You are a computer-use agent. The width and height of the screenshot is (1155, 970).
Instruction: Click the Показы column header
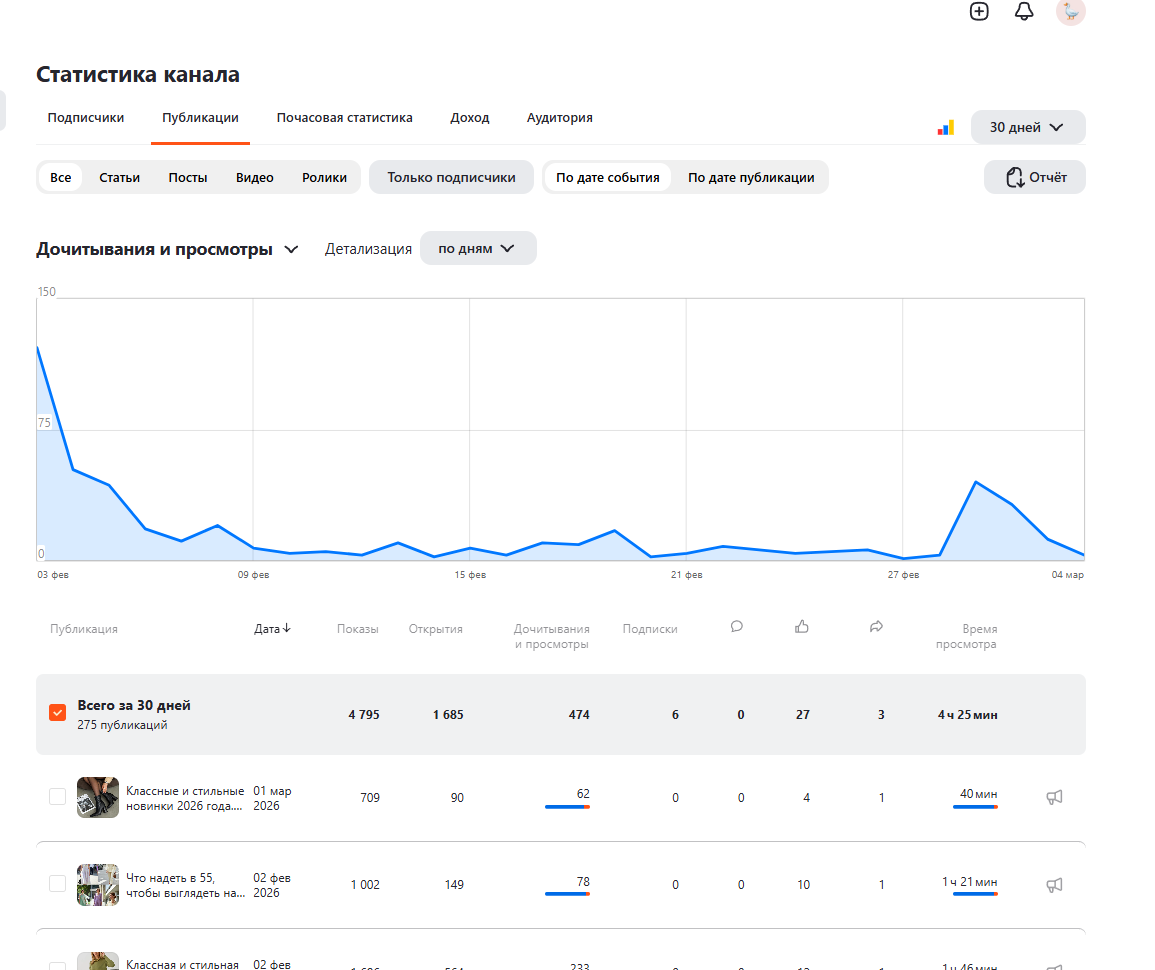tap(358, 629)
